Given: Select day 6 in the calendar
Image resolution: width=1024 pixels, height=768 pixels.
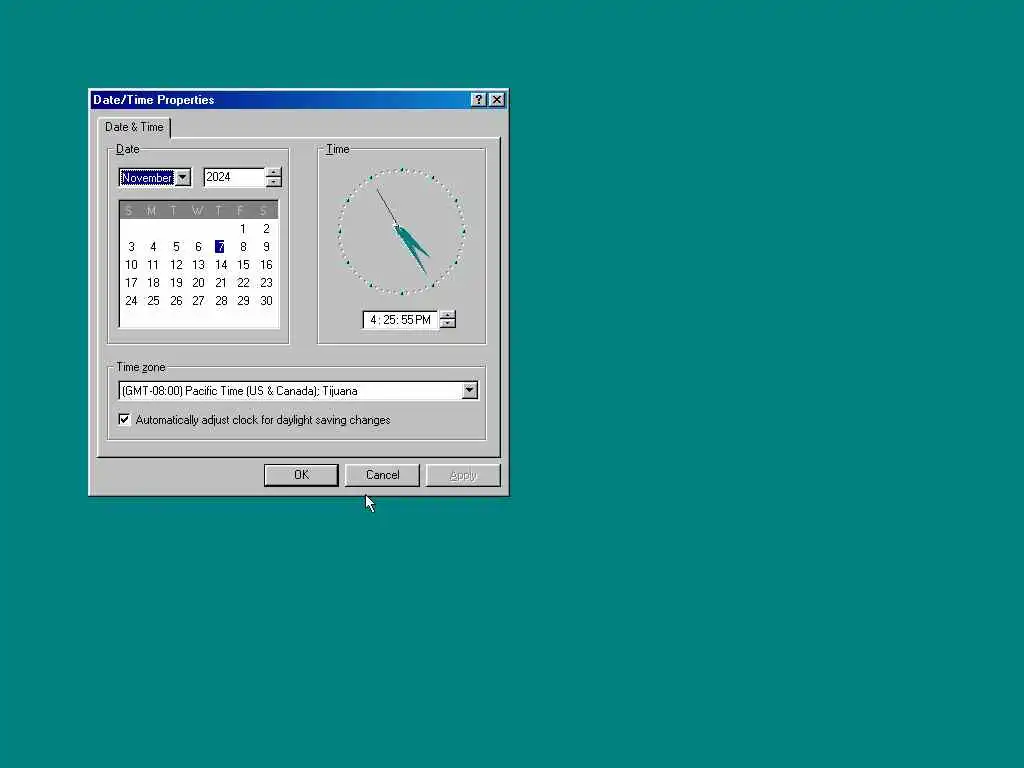Looking at the screenshot, I should (x=199, y=247).
